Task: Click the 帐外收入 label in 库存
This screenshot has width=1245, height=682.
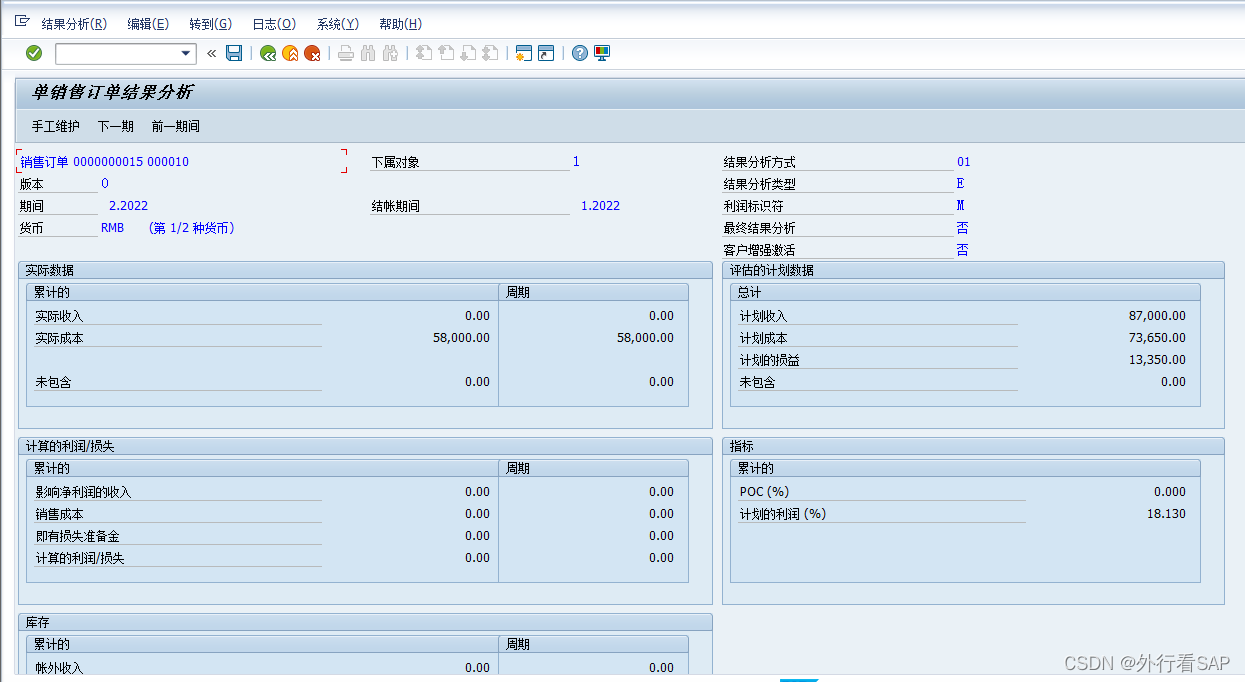Action: pos(59,668)
